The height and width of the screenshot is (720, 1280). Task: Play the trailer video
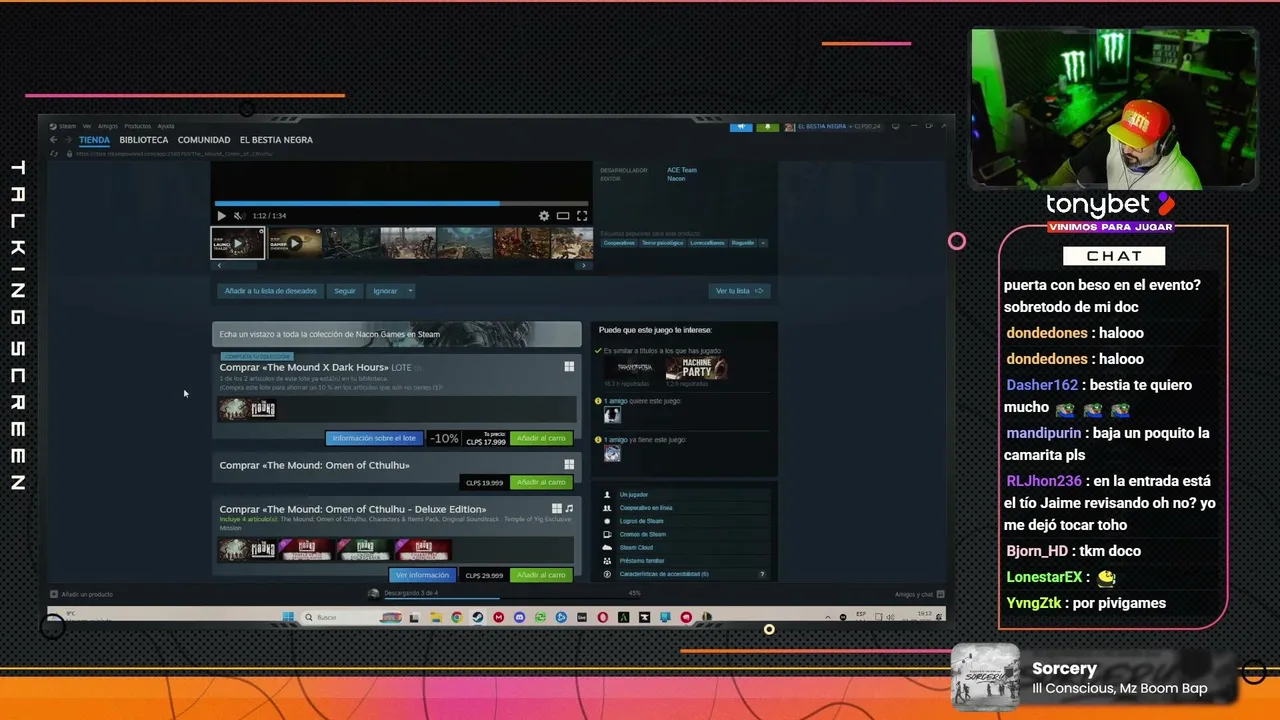click(221, 216)
